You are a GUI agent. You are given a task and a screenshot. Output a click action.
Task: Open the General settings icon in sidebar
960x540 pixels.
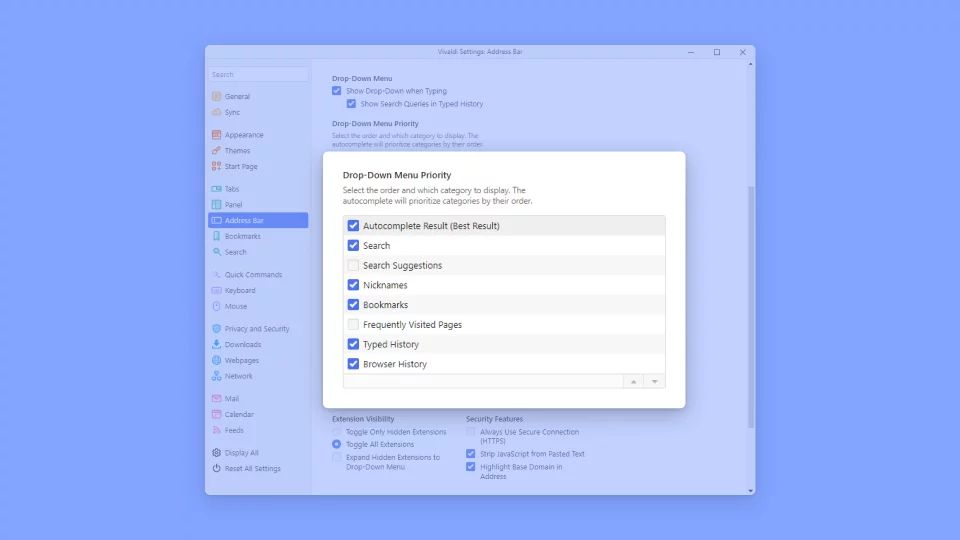click(216, 96)
